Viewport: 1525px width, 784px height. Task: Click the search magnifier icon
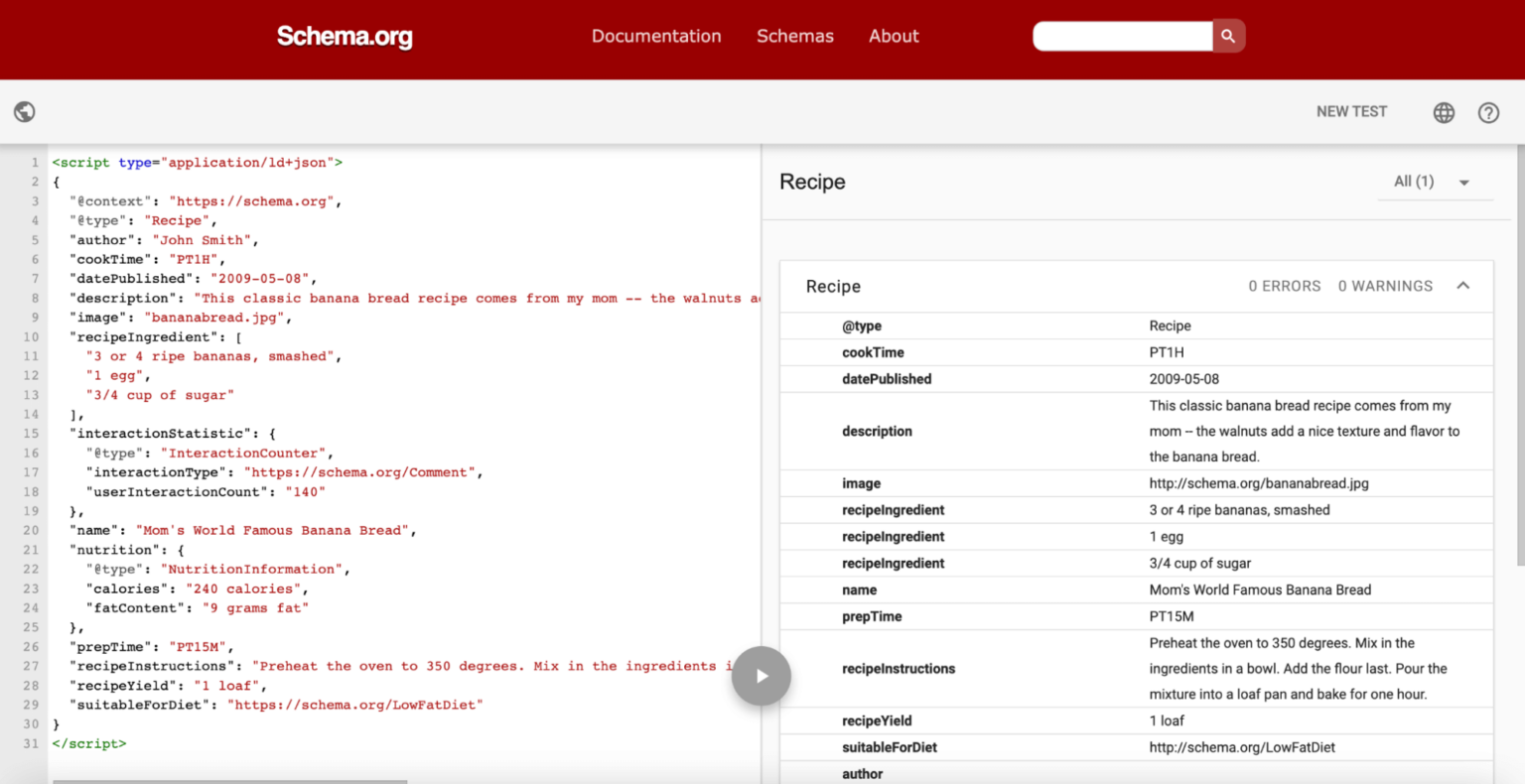coord(1228,35)
